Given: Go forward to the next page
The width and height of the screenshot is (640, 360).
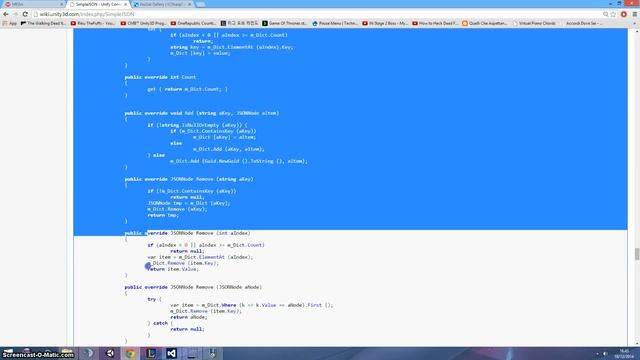Looking at the screenshot, I should [16, 14].
